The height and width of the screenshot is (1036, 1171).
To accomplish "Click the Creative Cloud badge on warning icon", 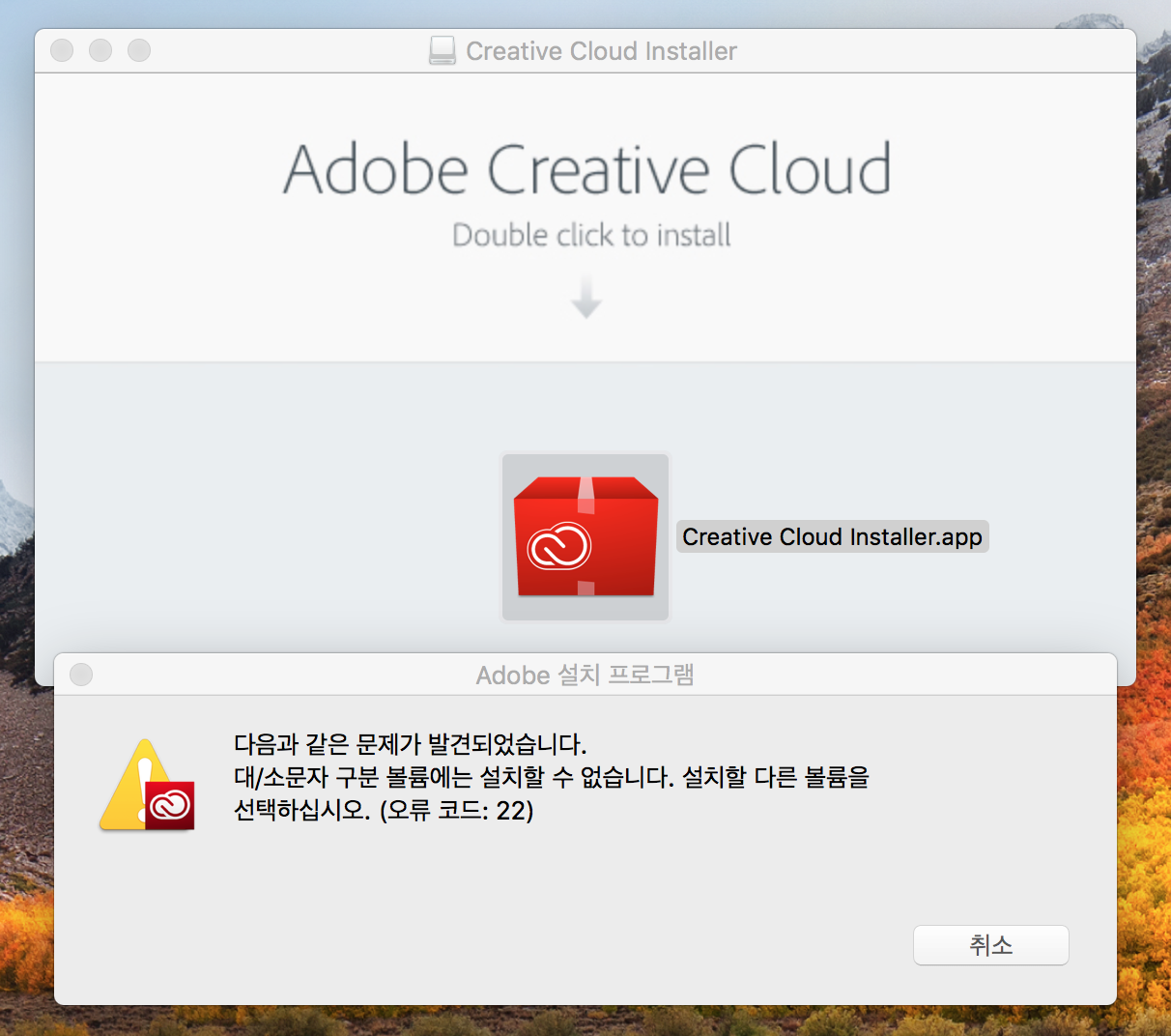I will click(x=171, y=805).
